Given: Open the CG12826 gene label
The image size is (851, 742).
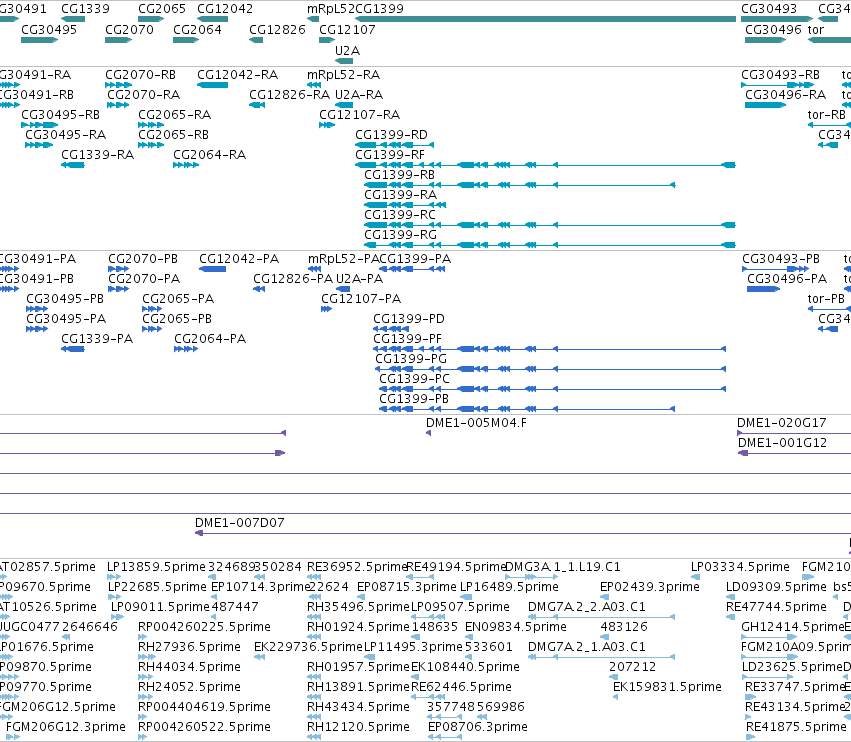Looking at the screenshot, I should point(277,30).
